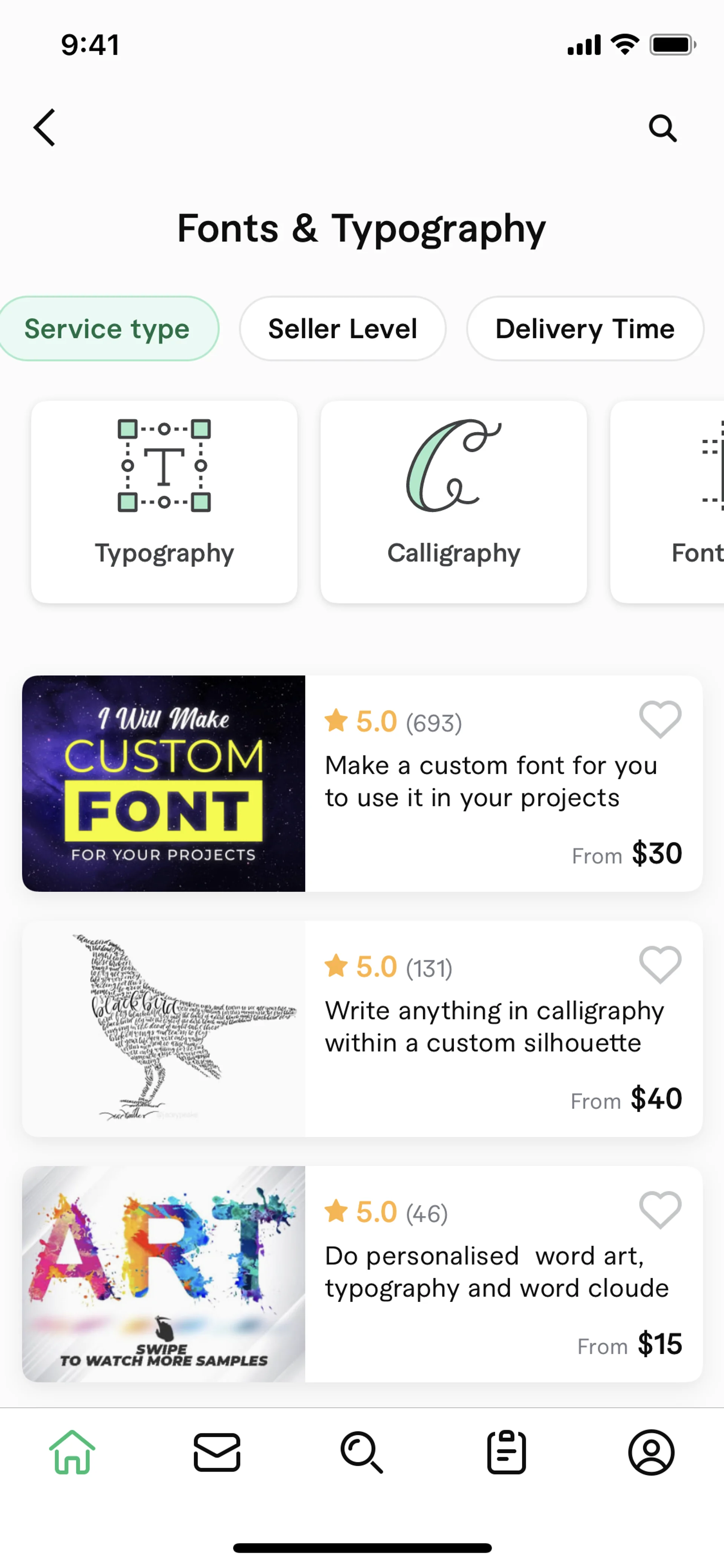Tap the back arrow icon

[44, 128]
